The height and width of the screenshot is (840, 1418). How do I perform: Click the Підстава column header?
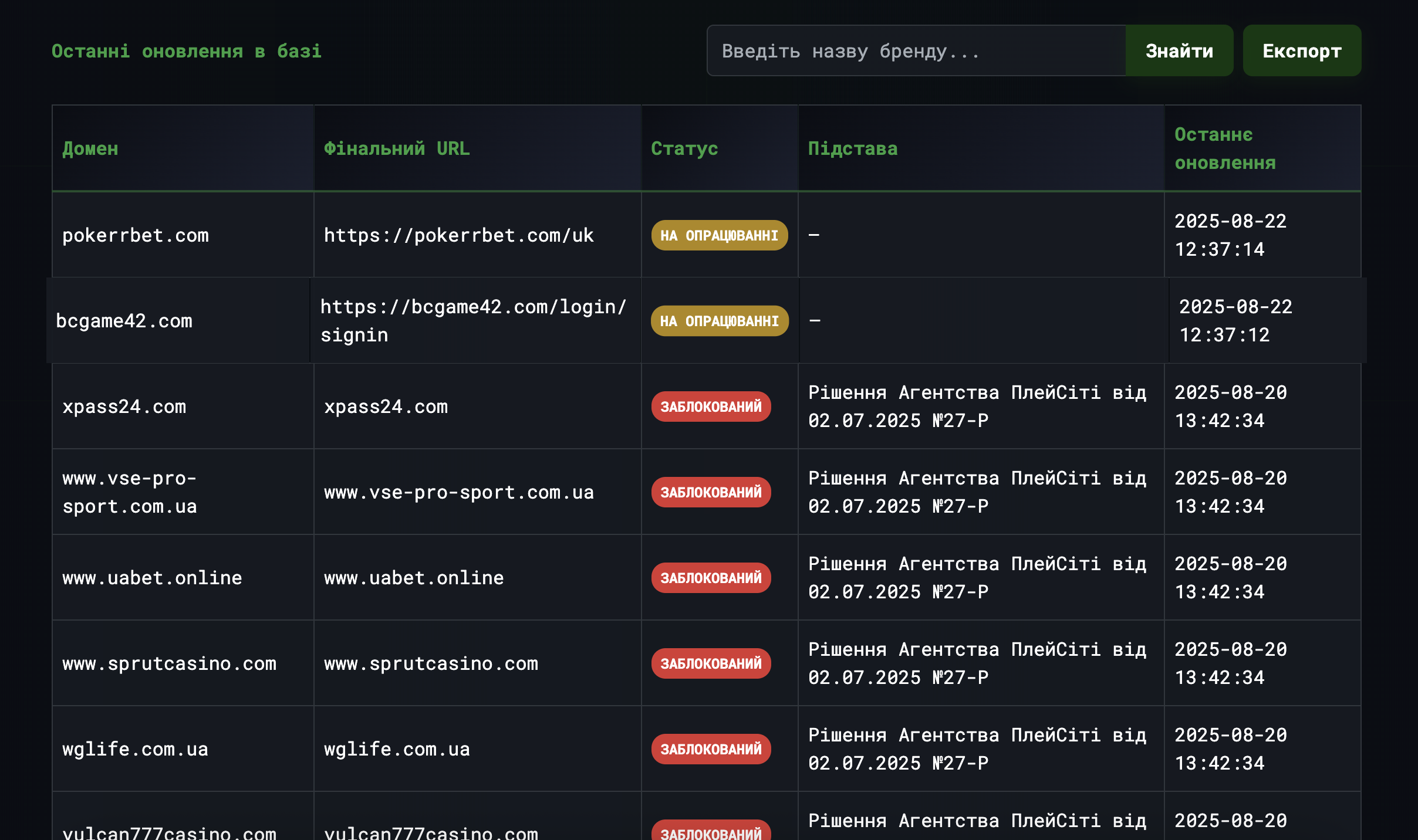tap(852, 148)
